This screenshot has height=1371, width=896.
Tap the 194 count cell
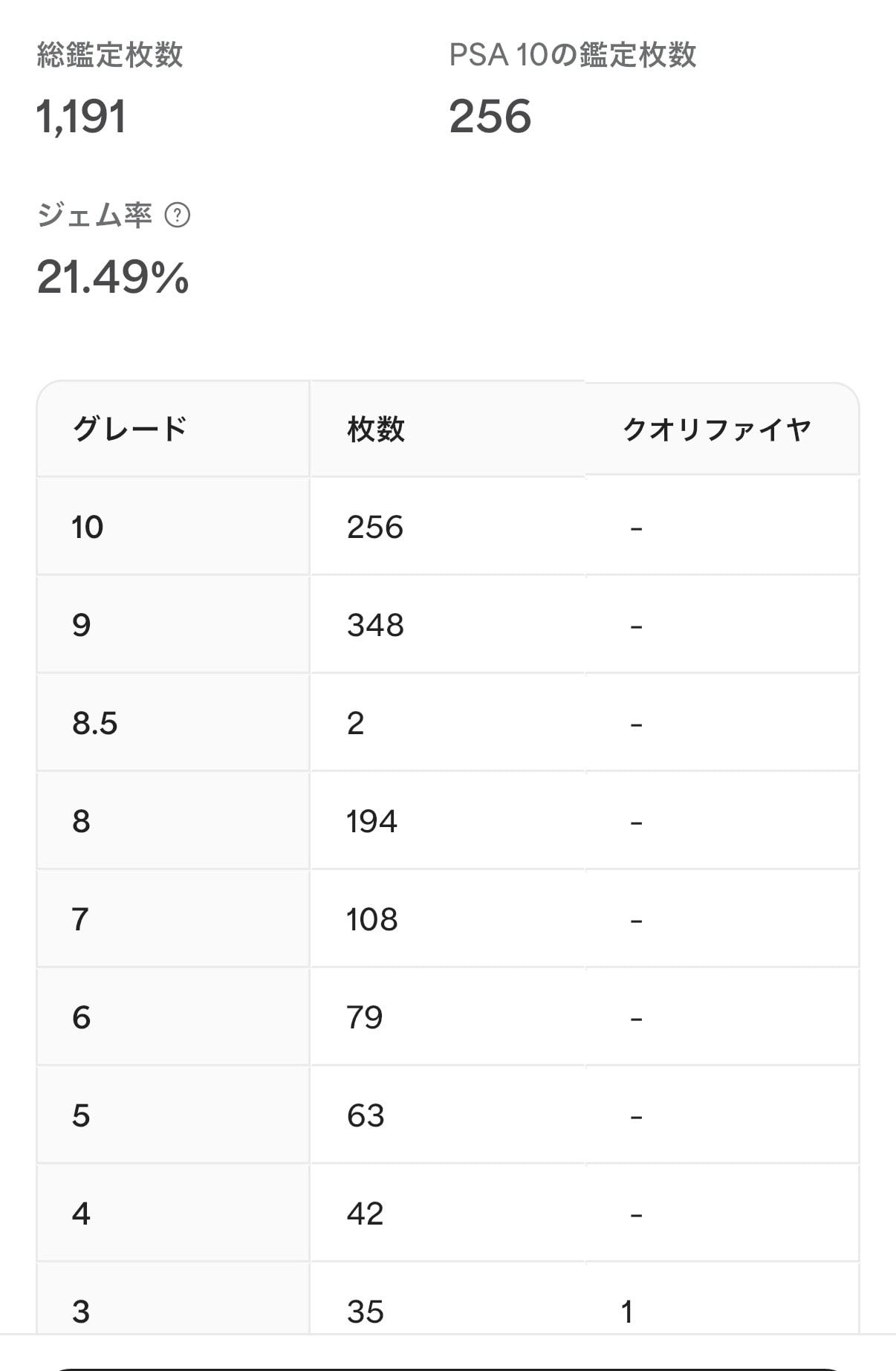click(x=371, y=822)
